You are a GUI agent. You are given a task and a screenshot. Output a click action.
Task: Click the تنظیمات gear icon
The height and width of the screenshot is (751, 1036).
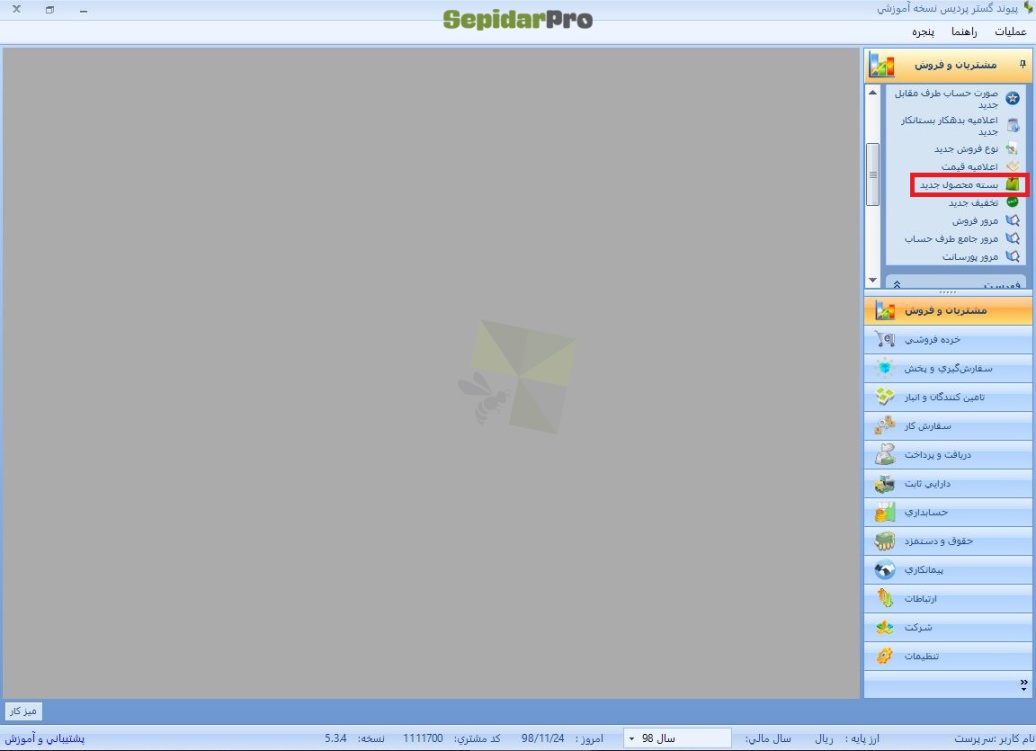click(885, 656)
